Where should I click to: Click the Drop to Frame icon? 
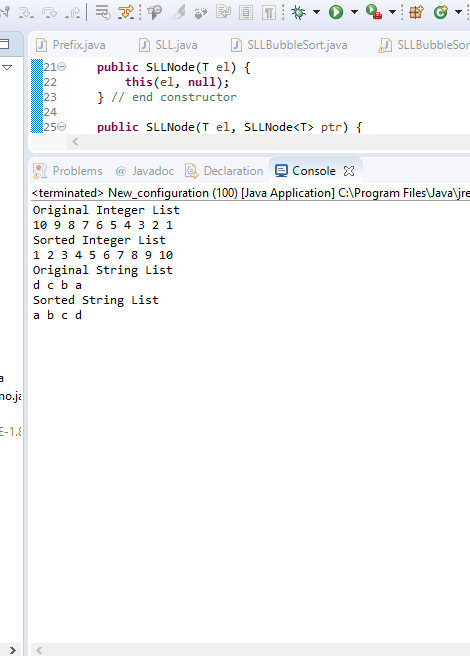click(x=103, y=12)
